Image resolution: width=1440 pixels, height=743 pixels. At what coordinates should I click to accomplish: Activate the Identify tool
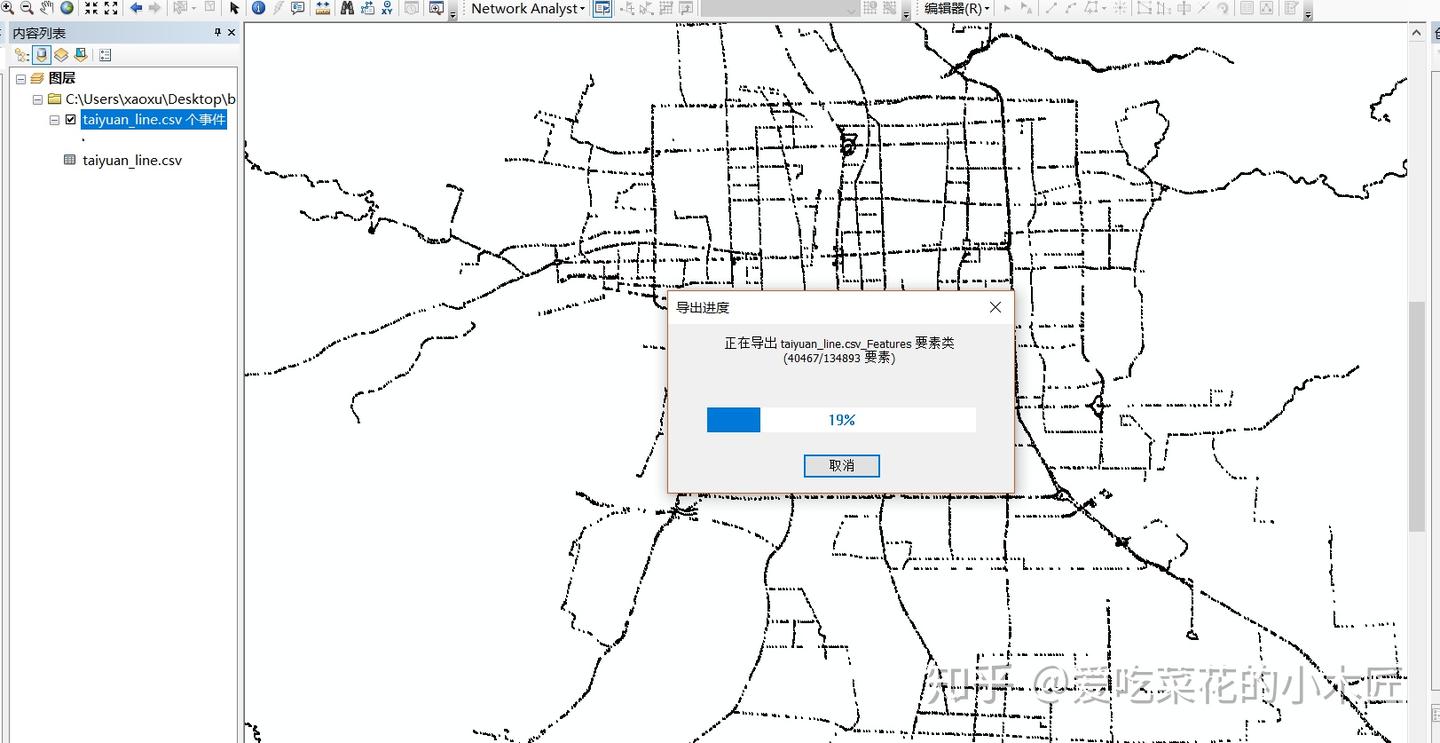[258, 8]
